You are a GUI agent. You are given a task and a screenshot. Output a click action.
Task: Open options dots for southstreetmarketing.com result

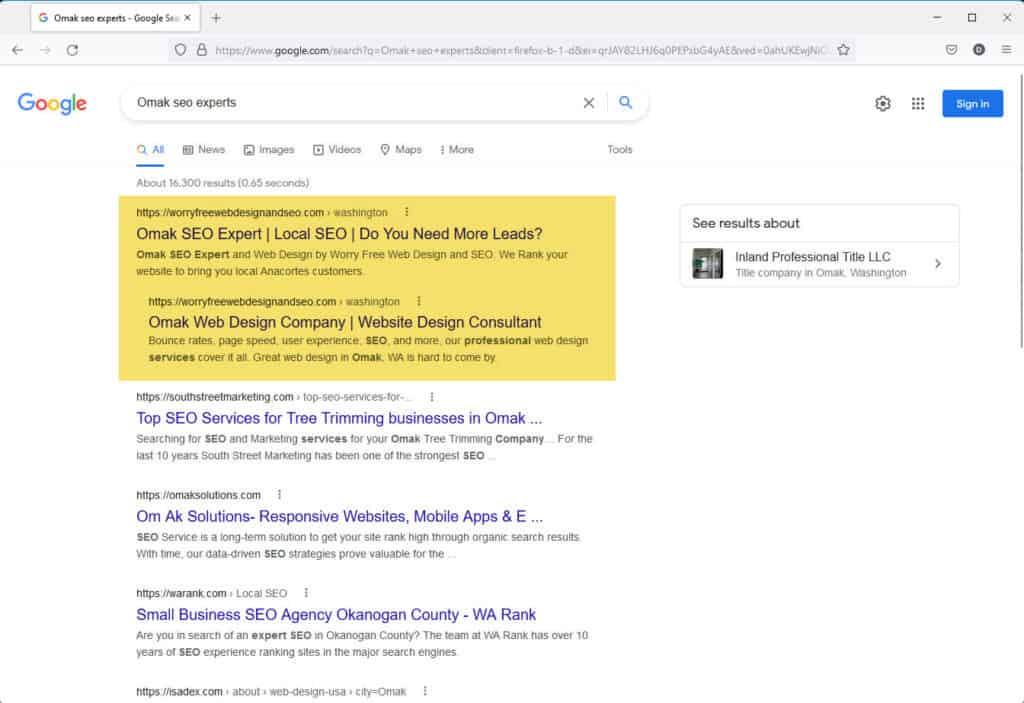pyautogui.click(x=432, y=397)
